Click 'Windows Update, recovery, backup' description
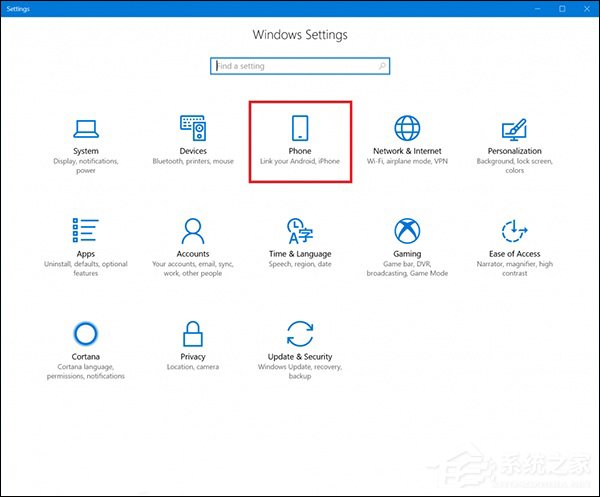Image resolution: width=600 pixels, height=497 pixels. tap(300, 372)
